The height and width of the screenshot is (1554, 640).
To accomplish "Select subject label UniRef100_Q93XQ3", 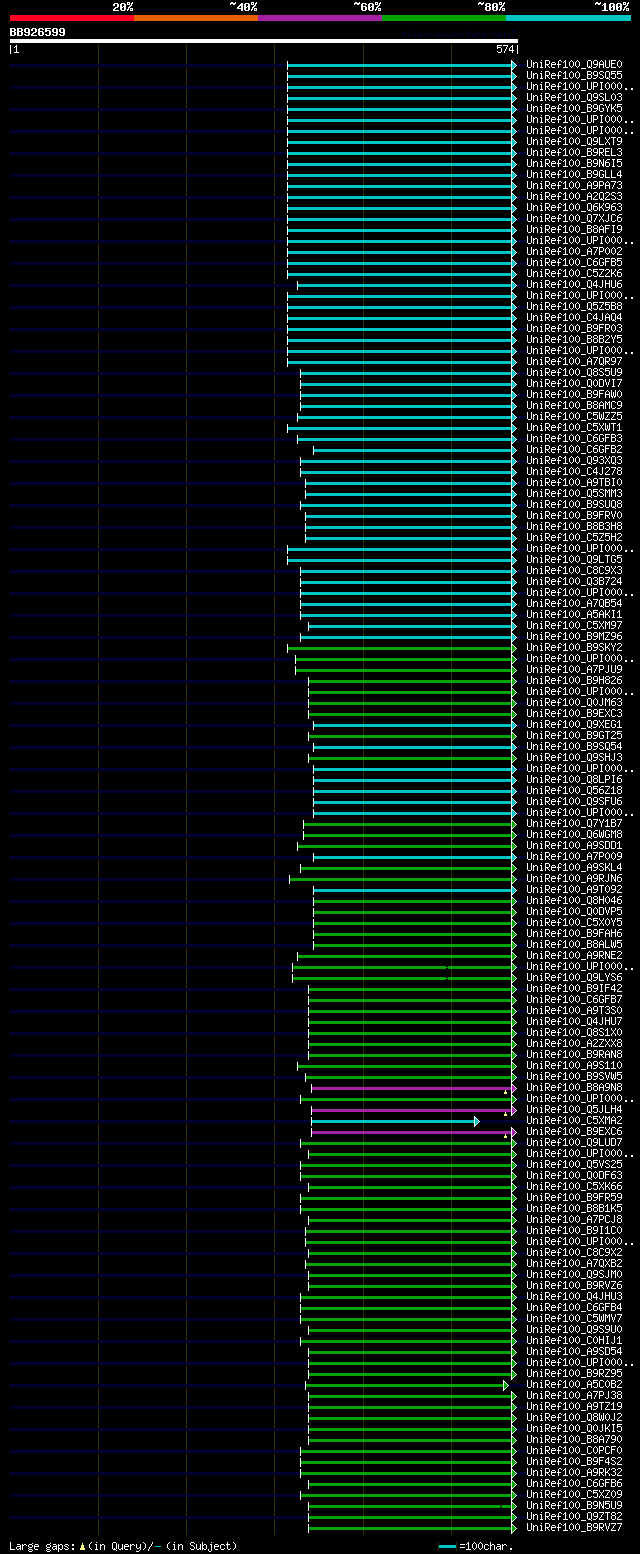I will click(574, 461).
